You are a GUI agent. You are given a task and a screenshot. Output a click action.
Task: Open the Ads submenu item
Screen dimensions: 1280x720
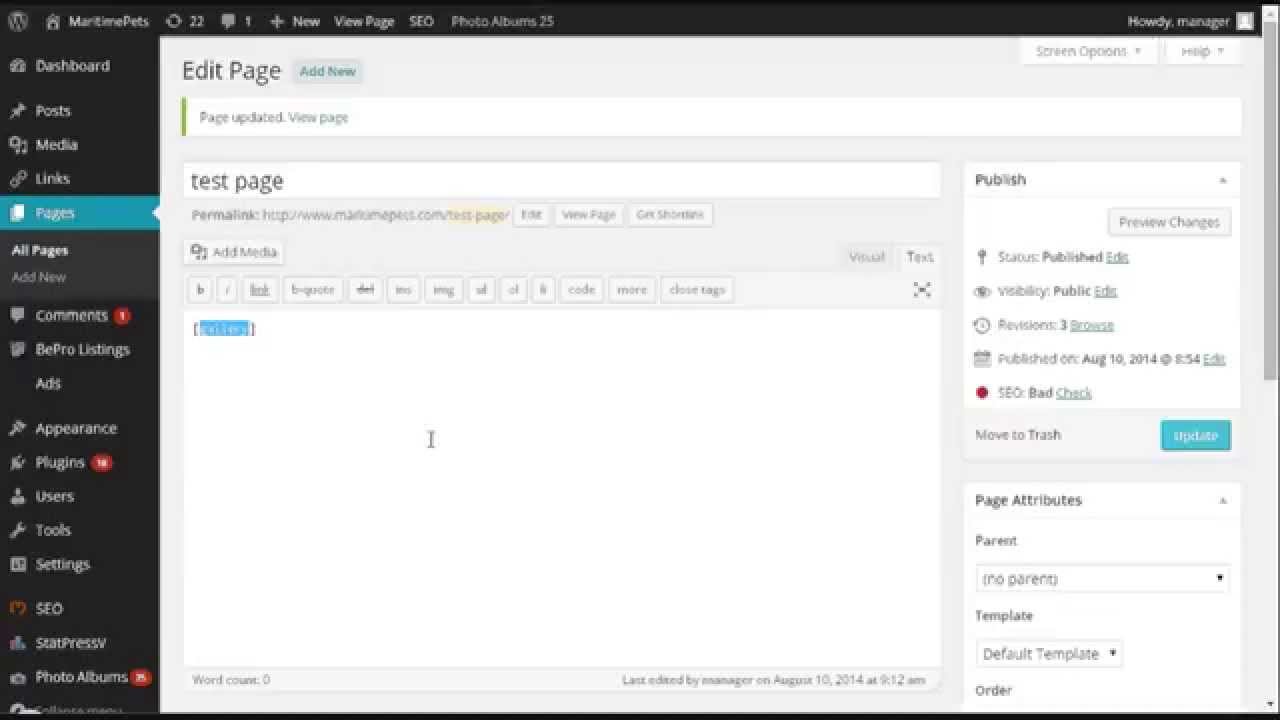point(48,383)
